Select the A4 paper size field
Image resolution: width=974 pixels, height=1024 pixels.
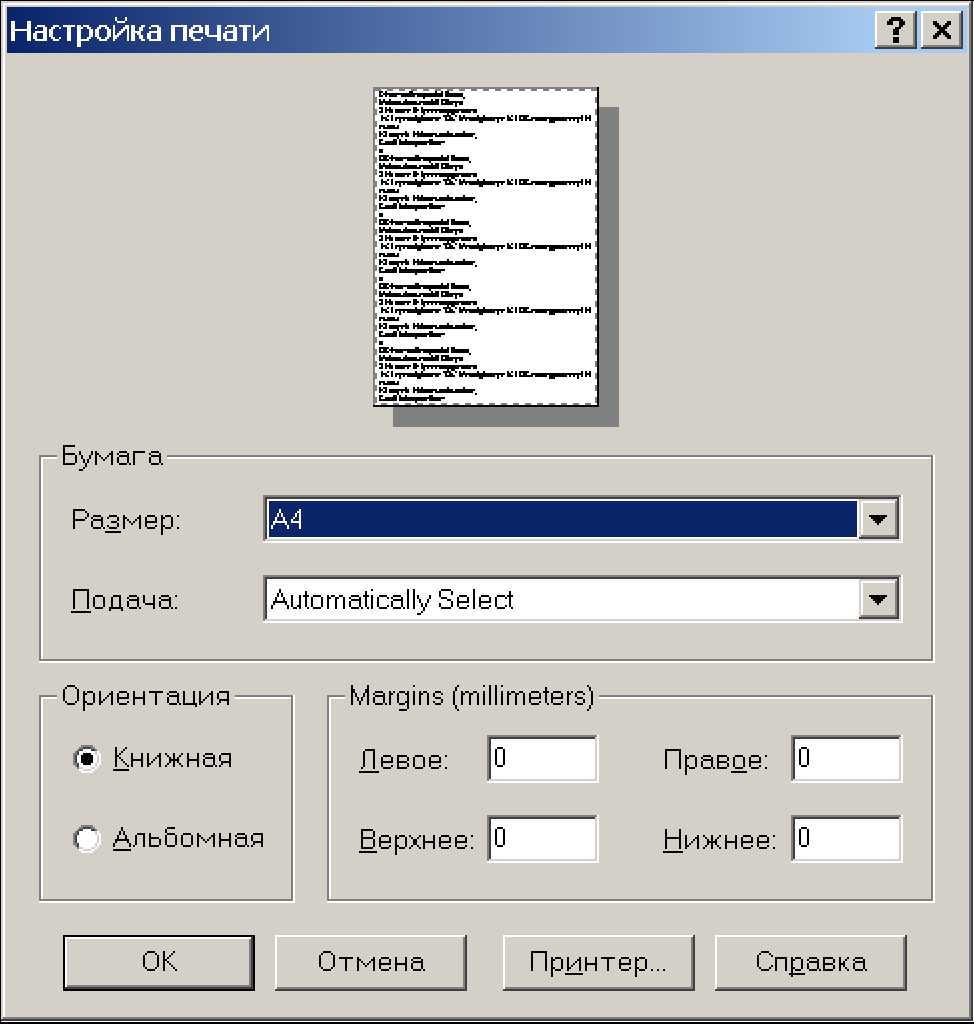[561, 520]
